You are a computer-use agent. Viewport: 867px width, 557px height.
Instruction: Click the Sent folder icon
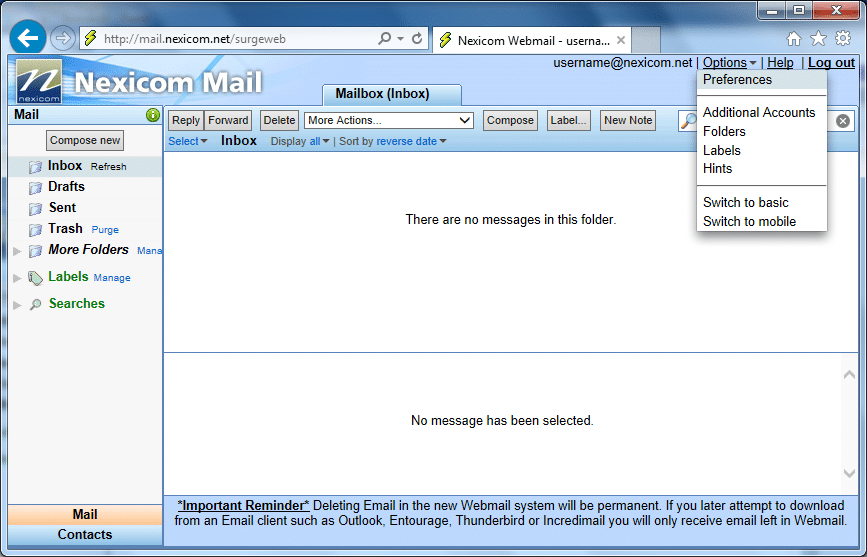click(35, 209)
